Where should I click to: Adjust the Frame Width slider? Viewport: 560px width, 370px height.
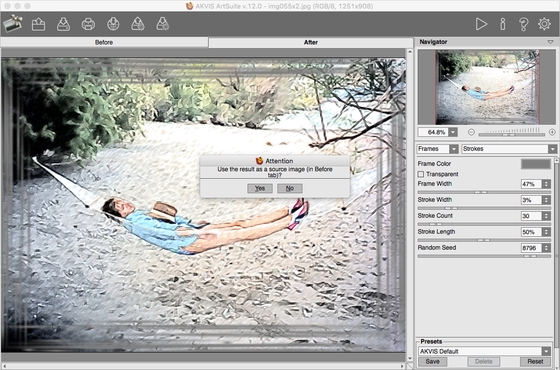tap(484, 192)
